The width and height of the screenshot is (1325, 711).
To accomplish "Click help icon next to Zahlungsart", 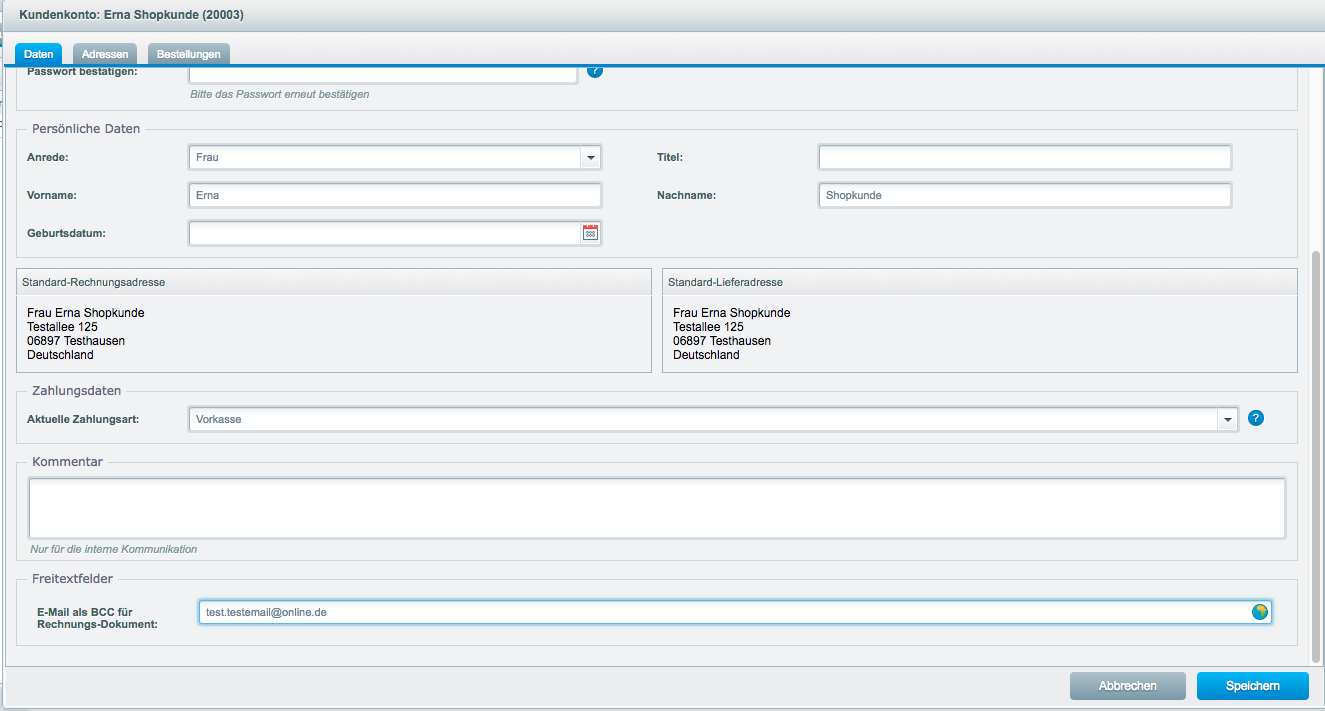I will click(1256, 418).
